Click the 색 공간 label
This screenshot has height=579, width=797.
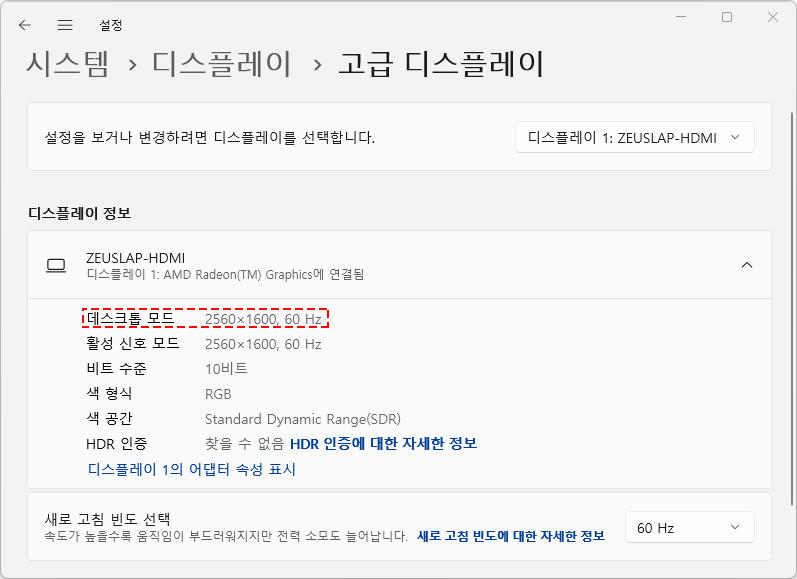click(109, 418)
